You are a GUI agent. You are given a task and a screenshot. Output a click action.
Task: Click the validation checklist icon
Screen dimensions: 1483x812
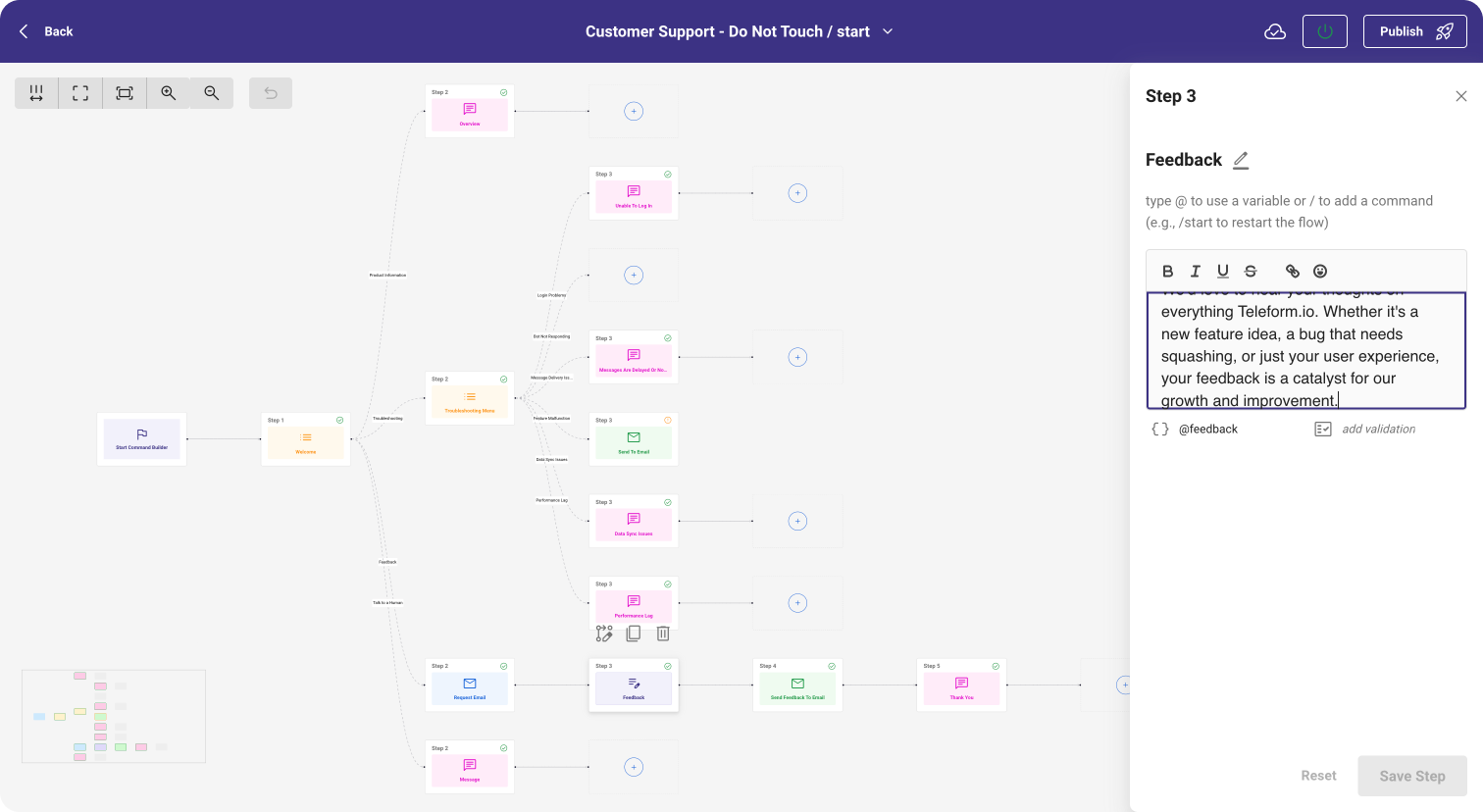(1323, 429)
